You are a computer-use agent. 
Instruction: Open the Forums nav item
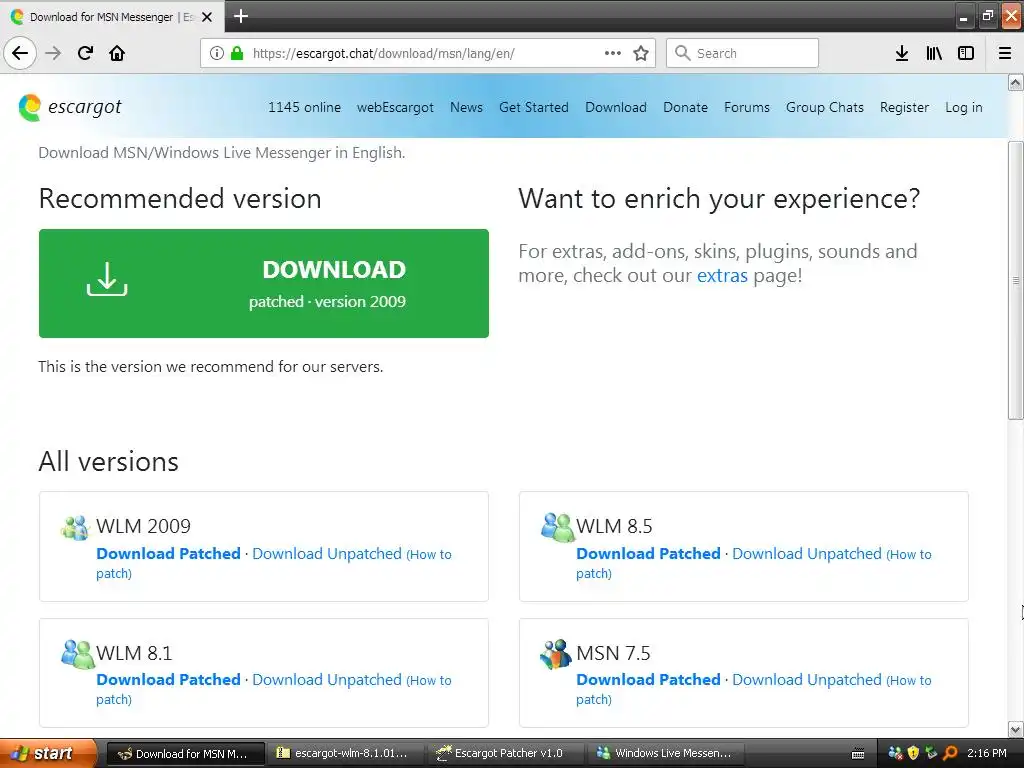click(746, 107)
